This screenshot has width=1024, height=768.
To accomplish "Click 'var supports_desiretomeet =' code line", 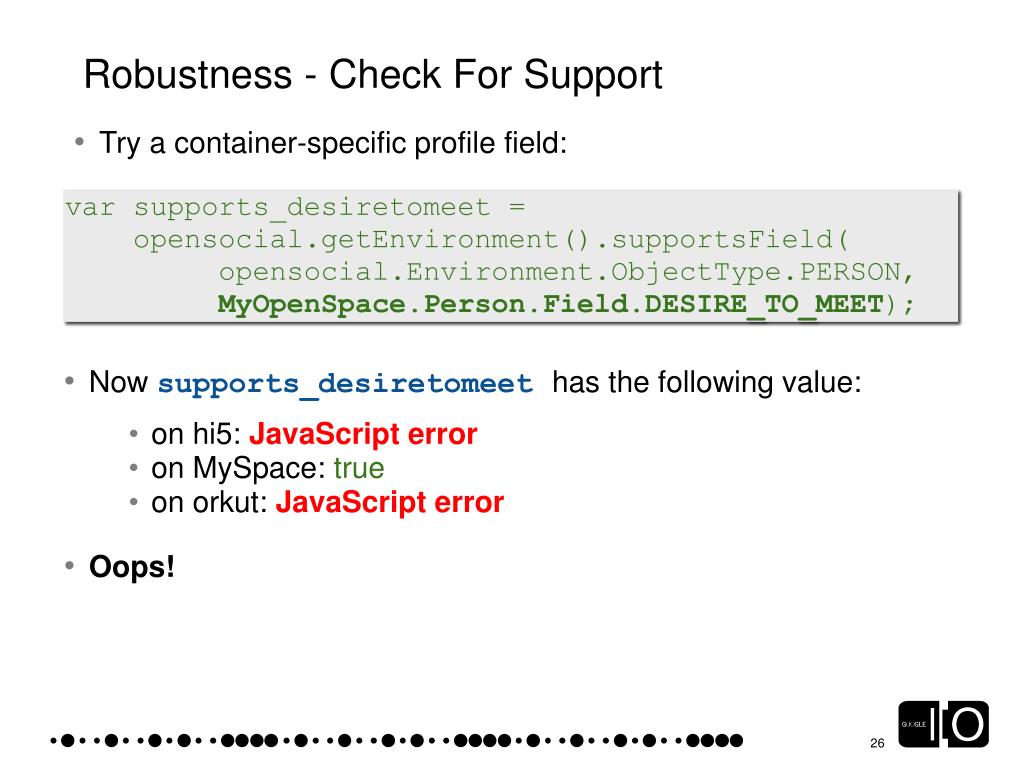I will click(x=295, y=208).
